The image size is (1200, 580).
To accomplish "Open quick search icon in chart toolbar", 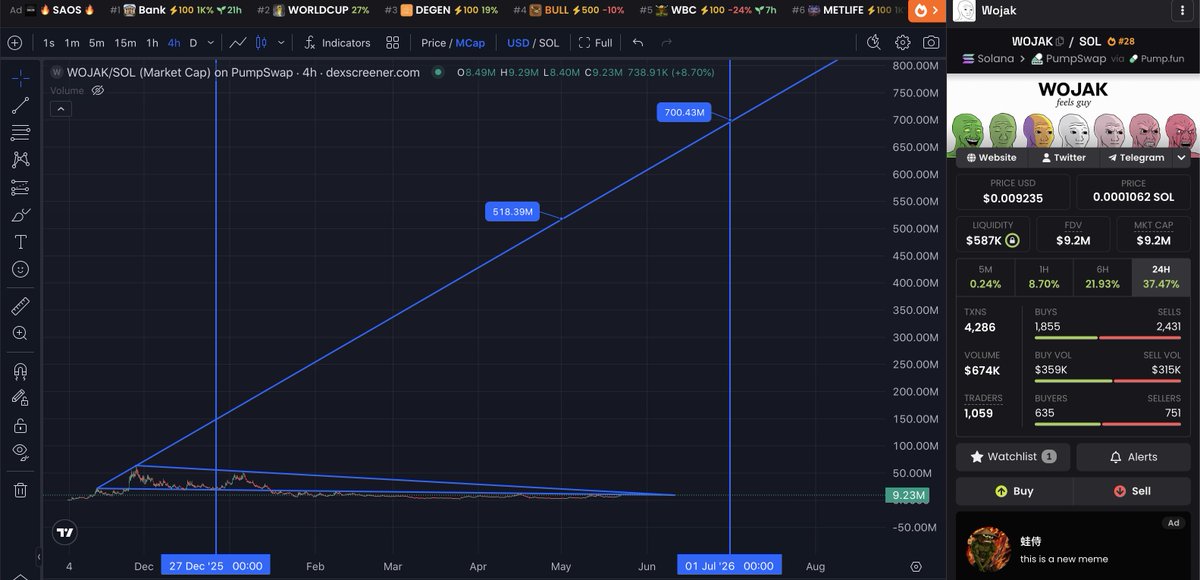I will pos(874,43).
